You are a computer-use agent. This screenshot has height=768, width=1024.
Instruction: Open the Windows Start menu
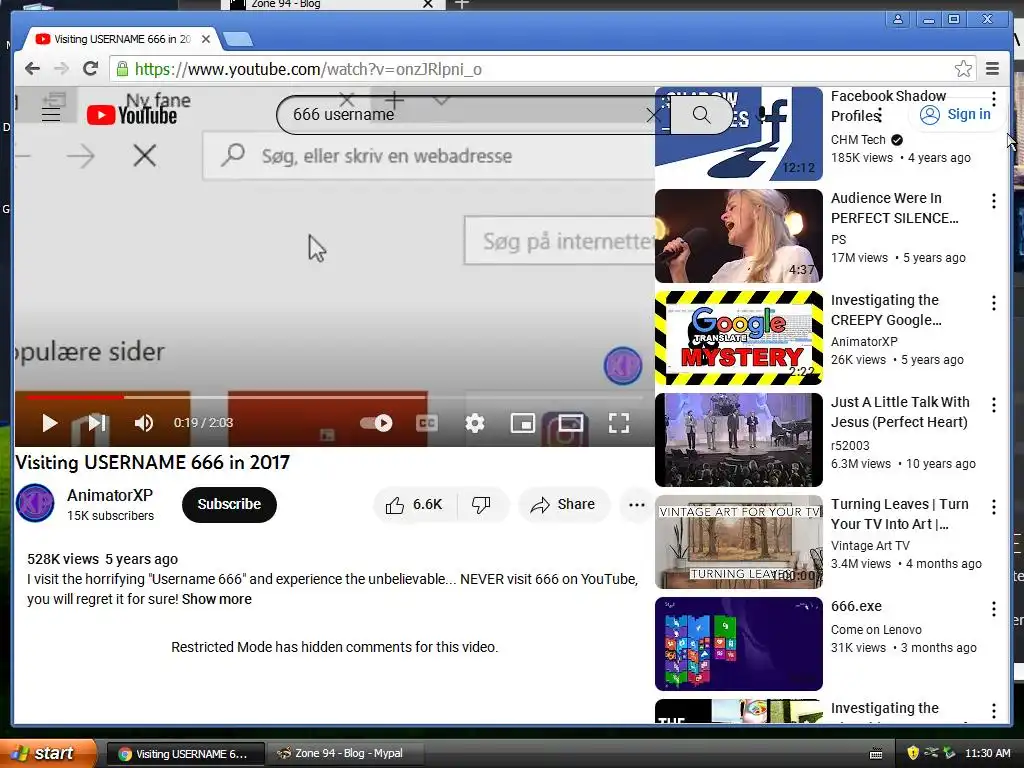pyautogui.click(x=48, y=753)
